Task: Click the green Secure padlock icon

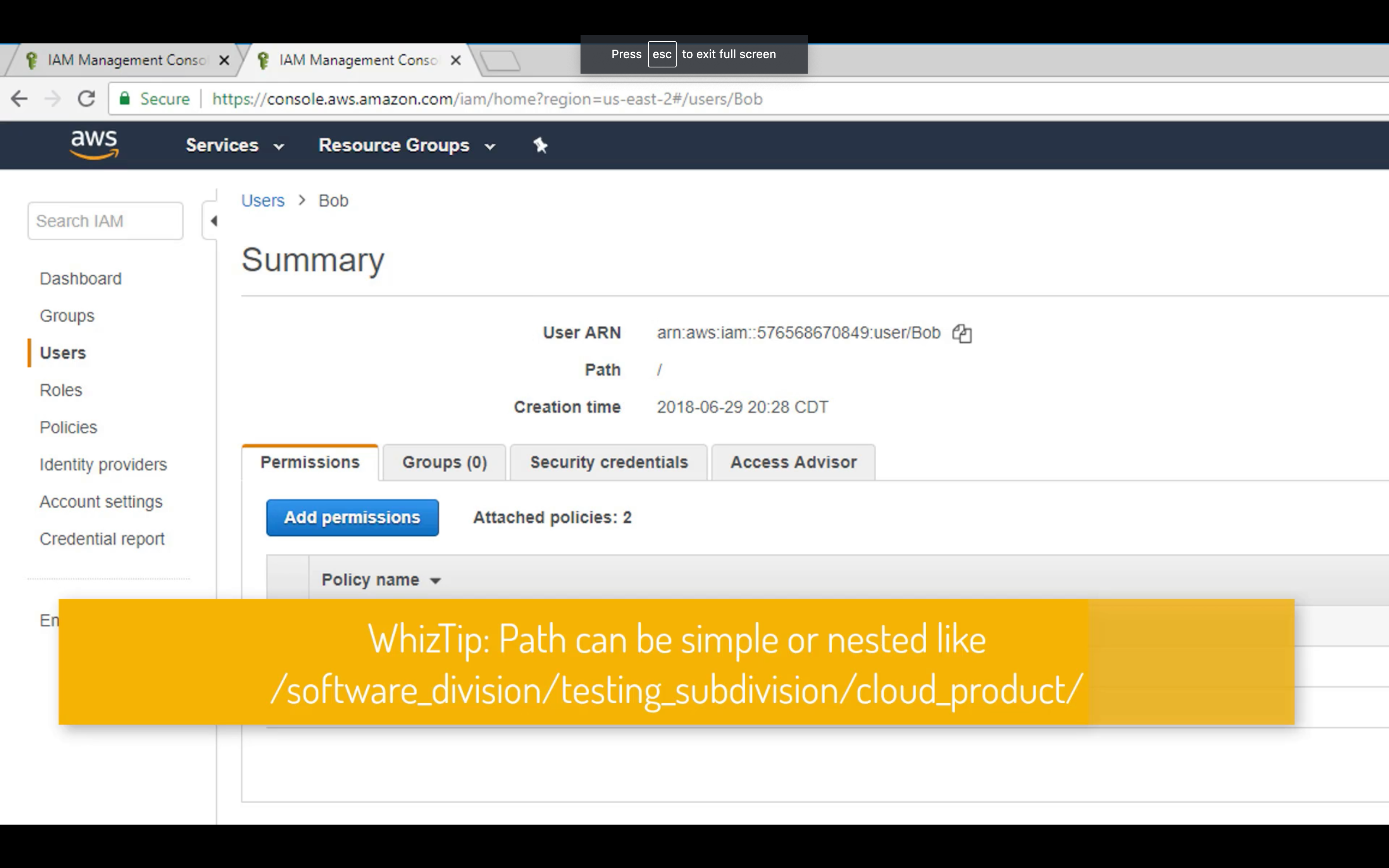Action: [x=124, y=99]
